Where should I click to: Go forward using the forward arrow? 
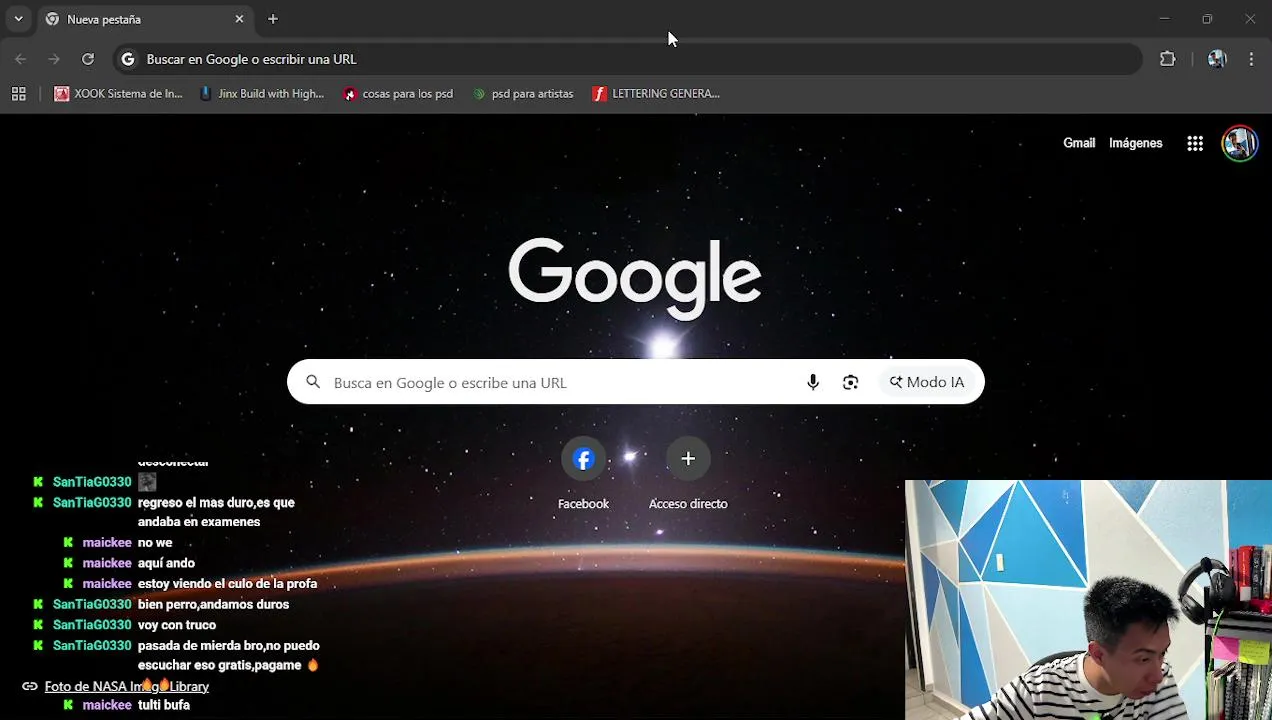click(54, 59)
